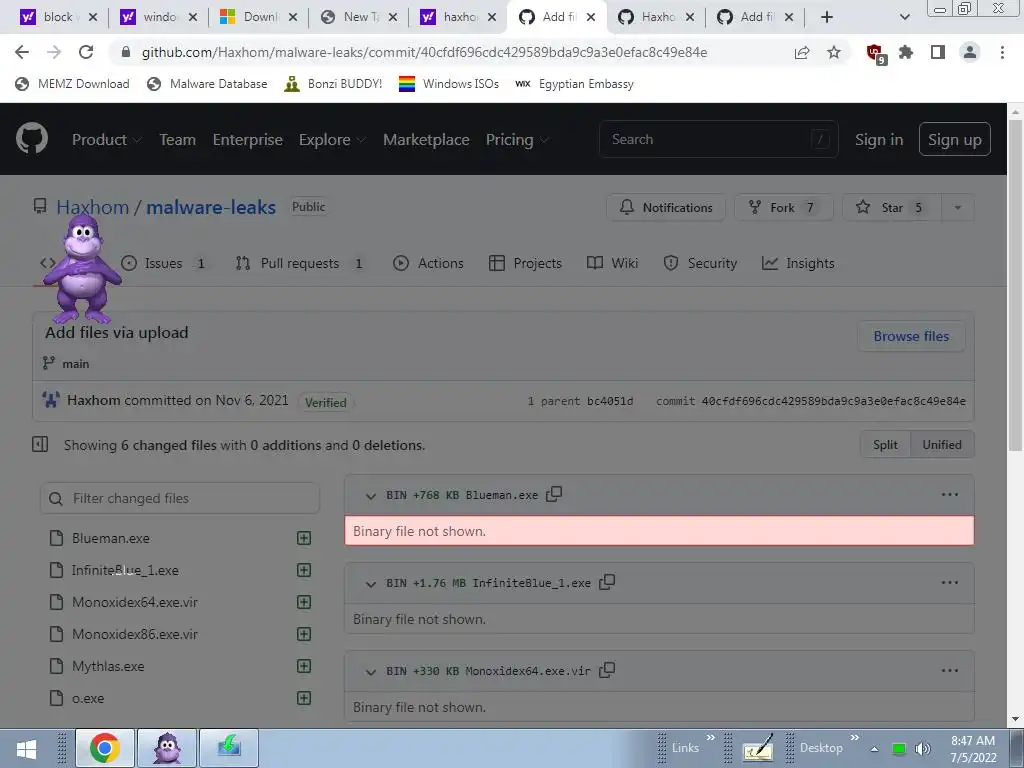Open the Bonzi BUDDY! bookmark

coord(333,84)
